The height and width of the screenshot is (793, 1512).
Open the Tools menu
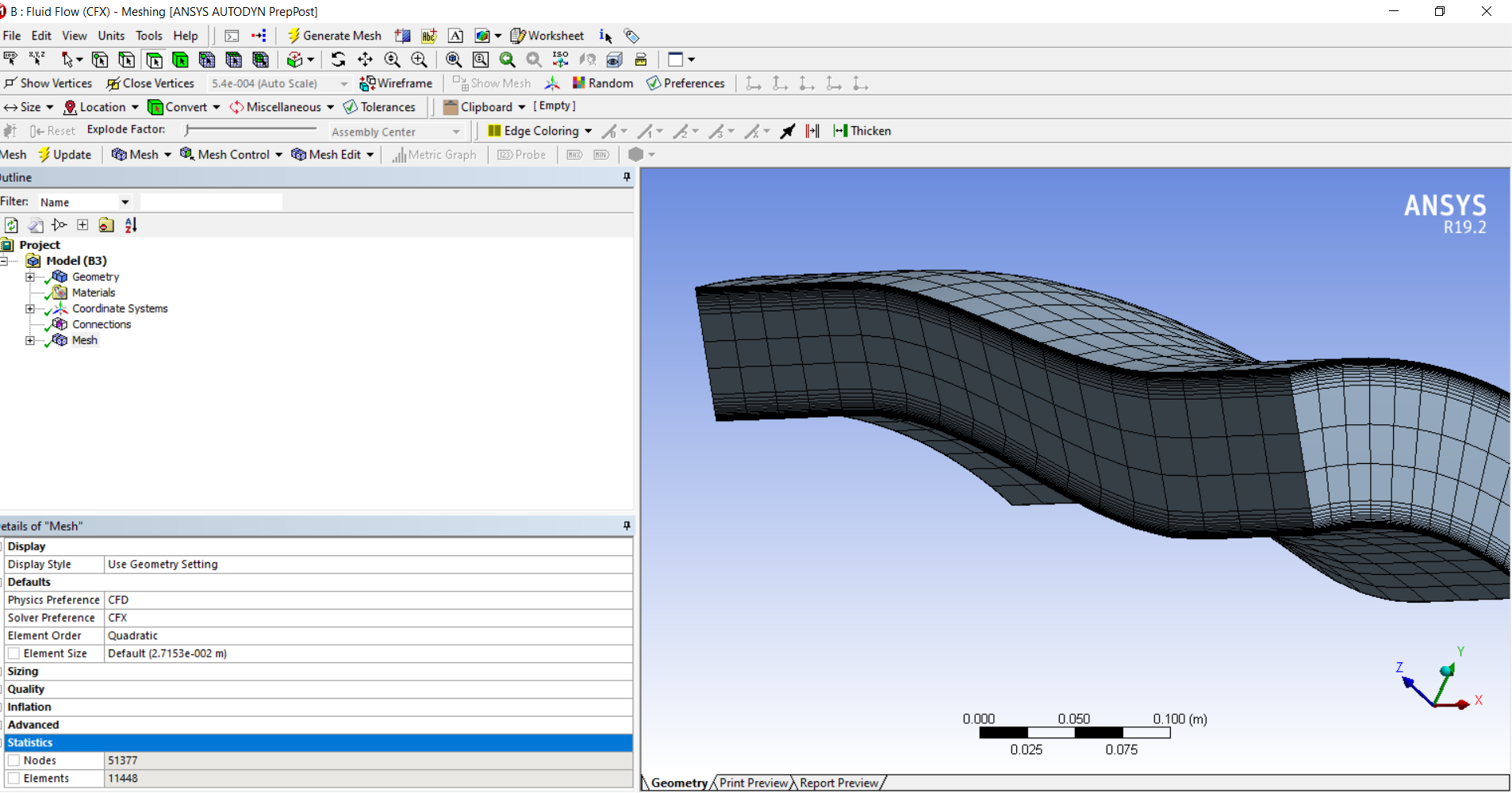148,36
